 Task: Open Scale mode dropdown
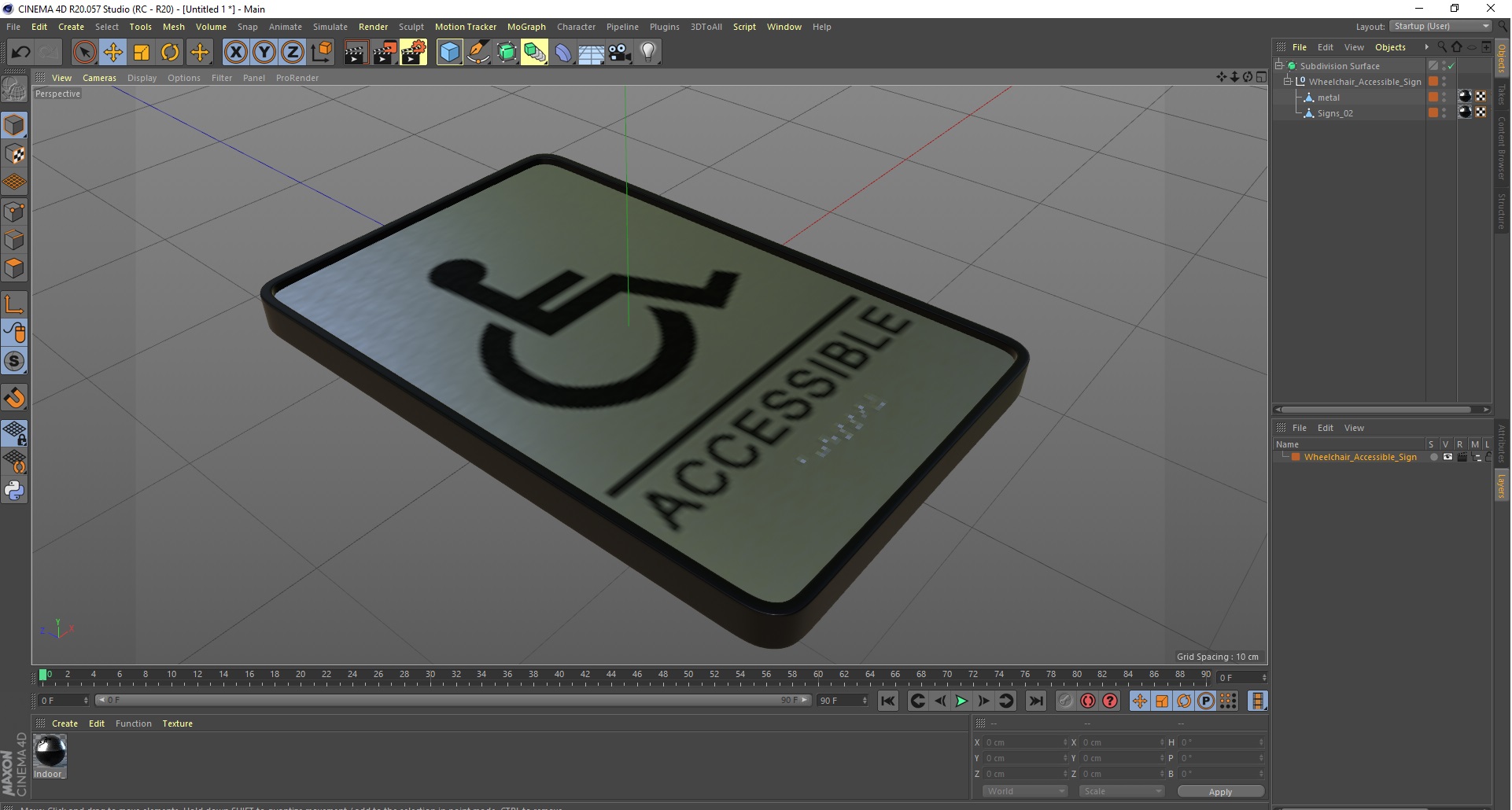pyautogui.click(x=1121, y=791)
